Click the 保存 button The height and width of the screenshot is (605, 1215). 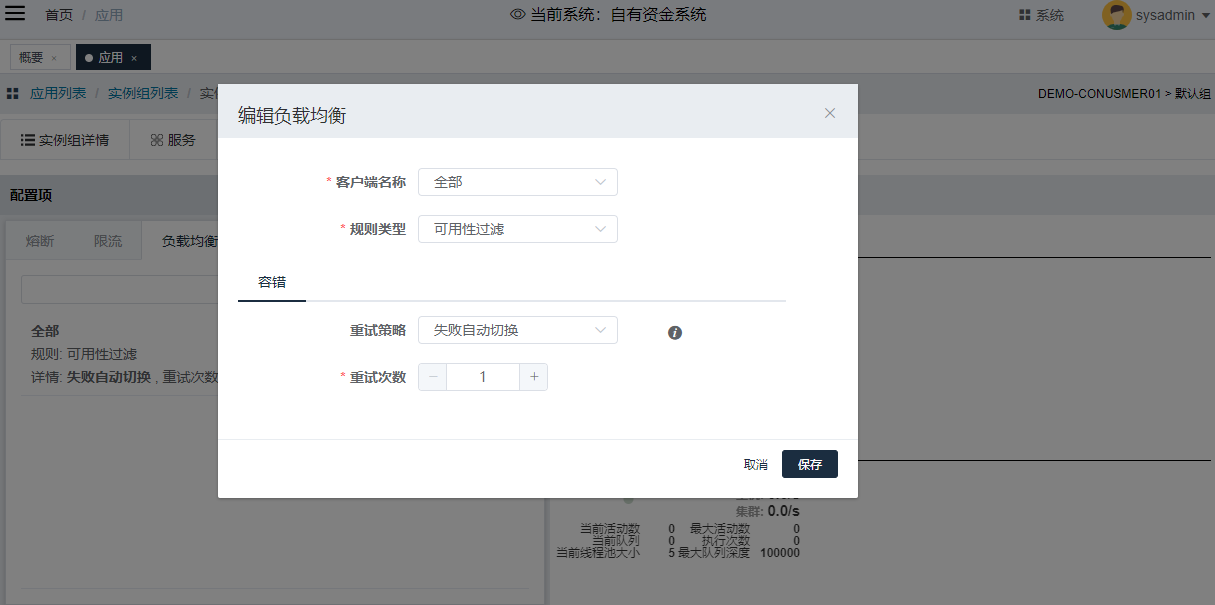(809, 465)
